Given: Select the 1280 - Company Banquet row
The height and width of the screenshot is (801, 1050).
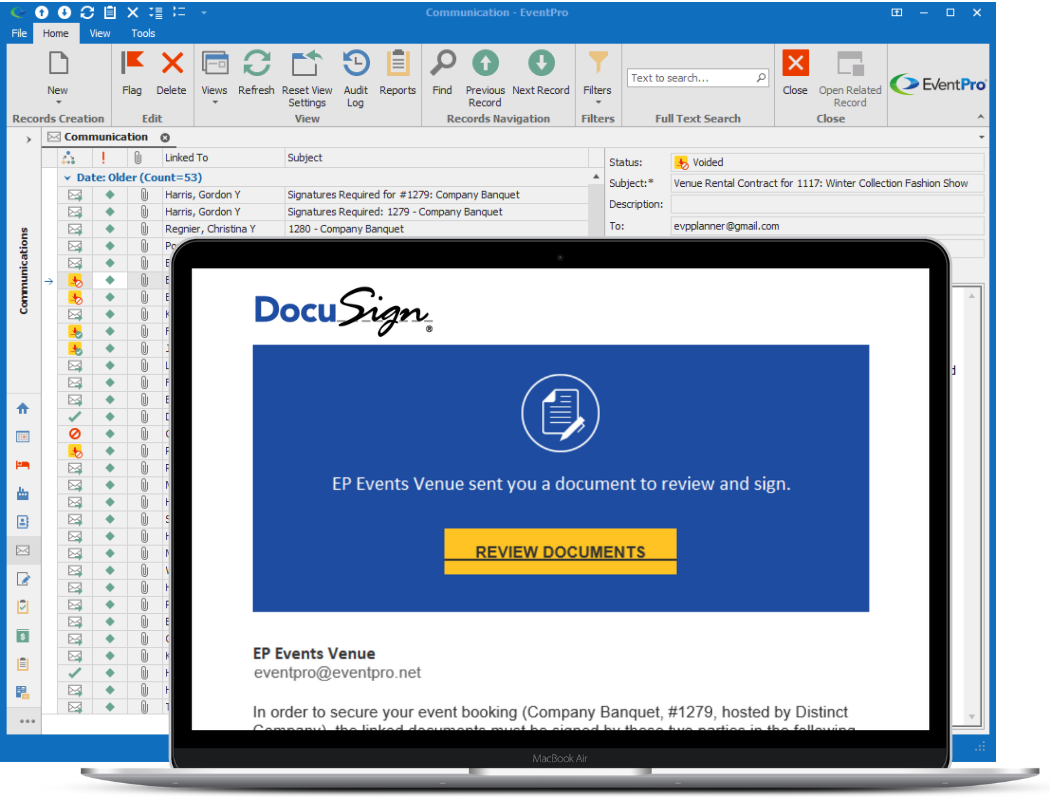Looking at the screenshot, I should tap(323, 229).
